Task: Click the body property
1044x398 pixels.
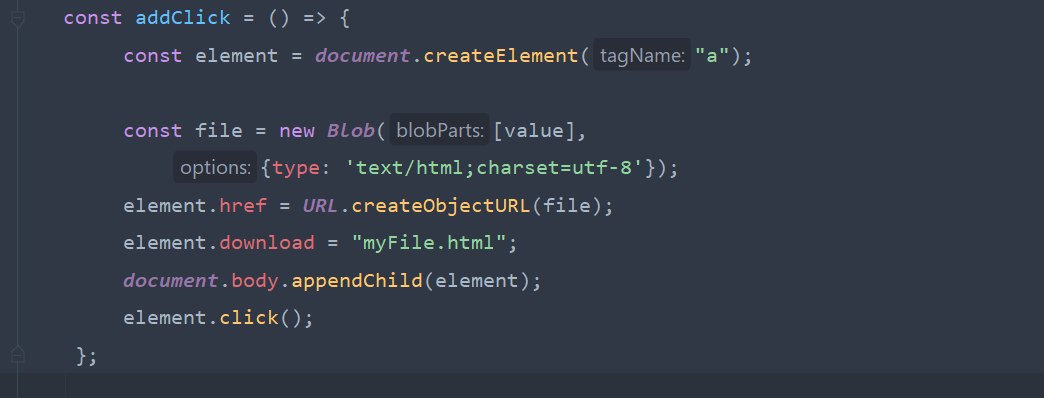Action: tap(255, 280)
